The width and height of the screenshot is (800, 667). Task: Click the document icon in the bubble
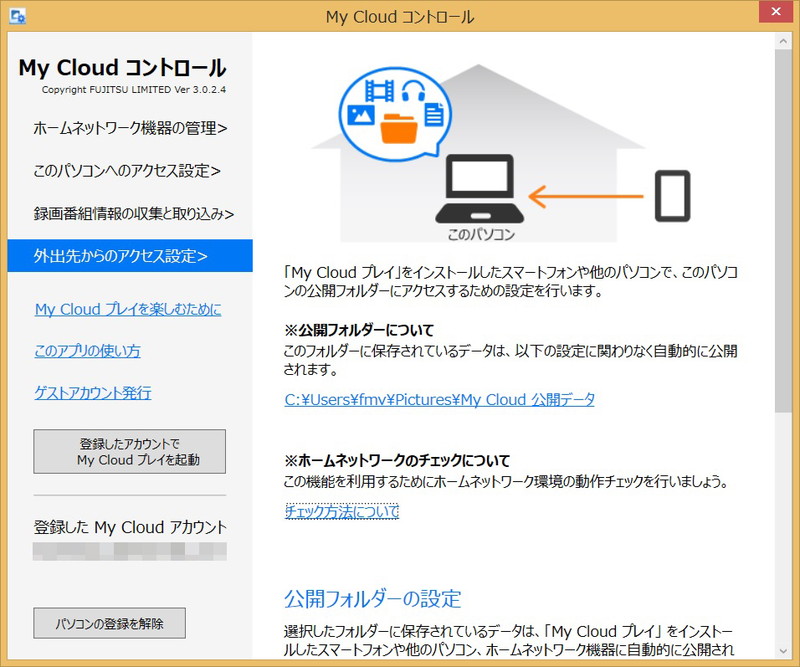tap(434, 115)
